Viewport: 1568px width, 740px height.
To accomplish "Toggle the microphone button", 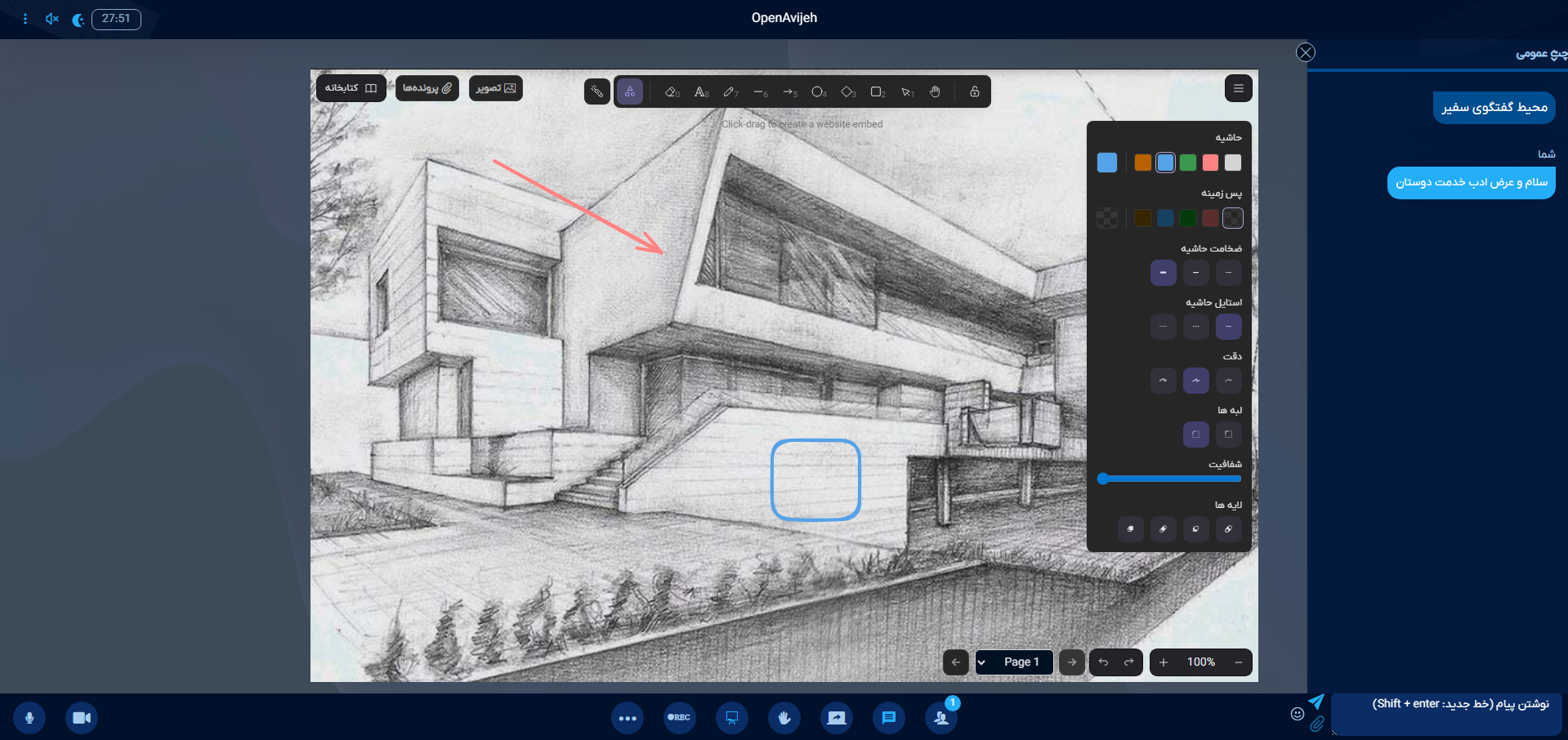I will (x=29, y=718).
